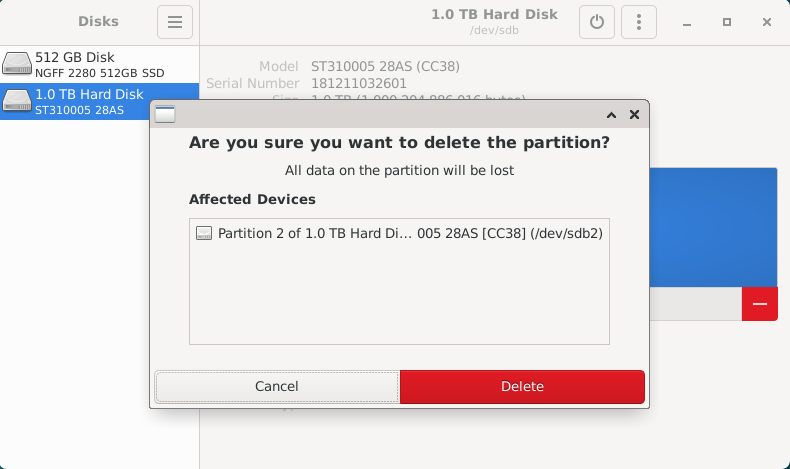
Task: Open the Disks application hamburger menu
Action: pyautogui.click(x=175, y=22)
